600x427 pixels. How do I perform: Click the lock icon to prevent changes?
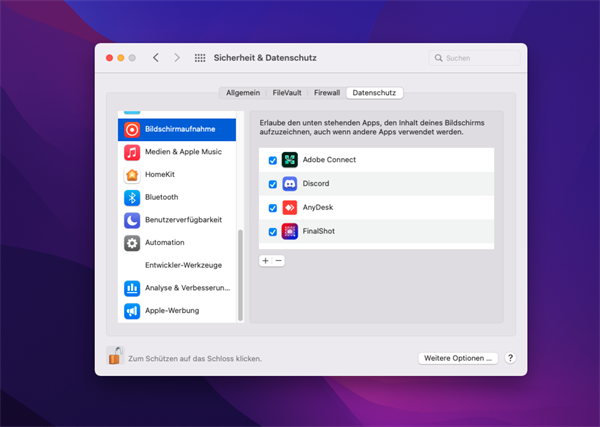click(115, 355)
